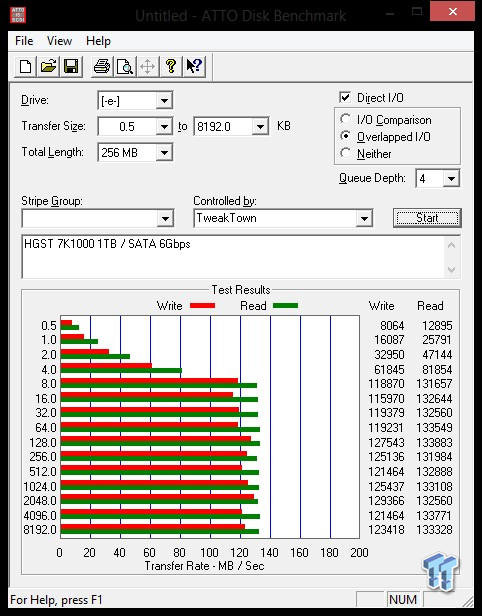Open the Controlled by dropdown TweakTown

(x=364, y=218)
